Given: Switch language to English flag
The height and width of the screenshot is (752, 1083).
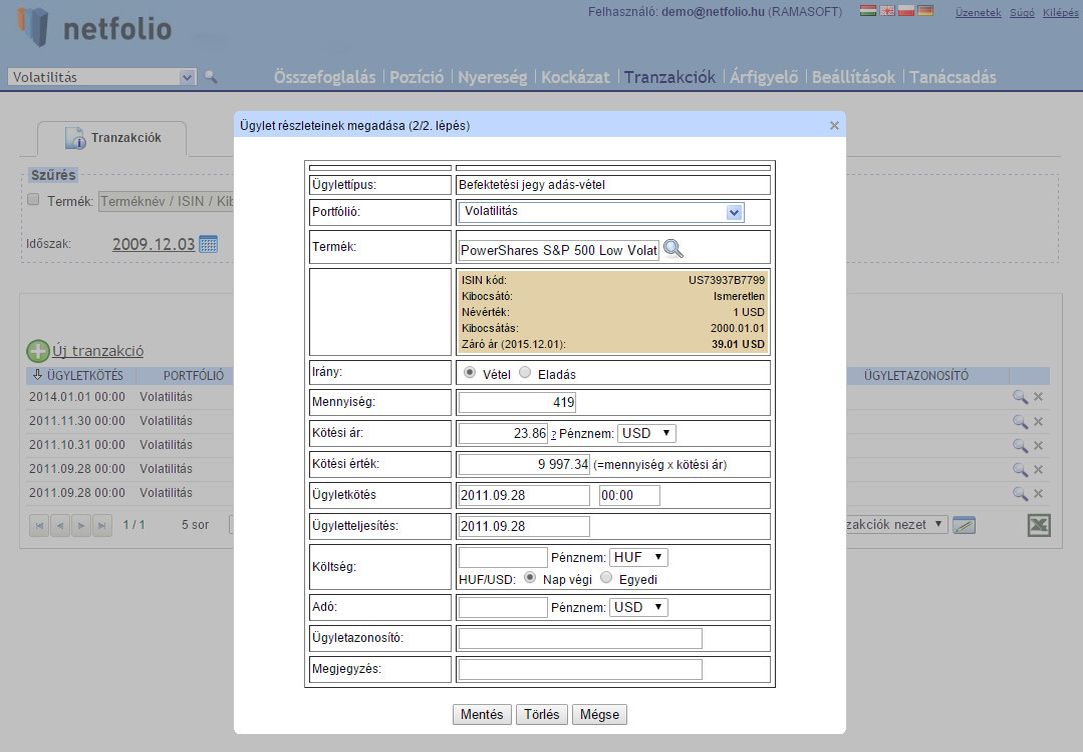Looking at the screenshot, I should click(x=887, y=10).
